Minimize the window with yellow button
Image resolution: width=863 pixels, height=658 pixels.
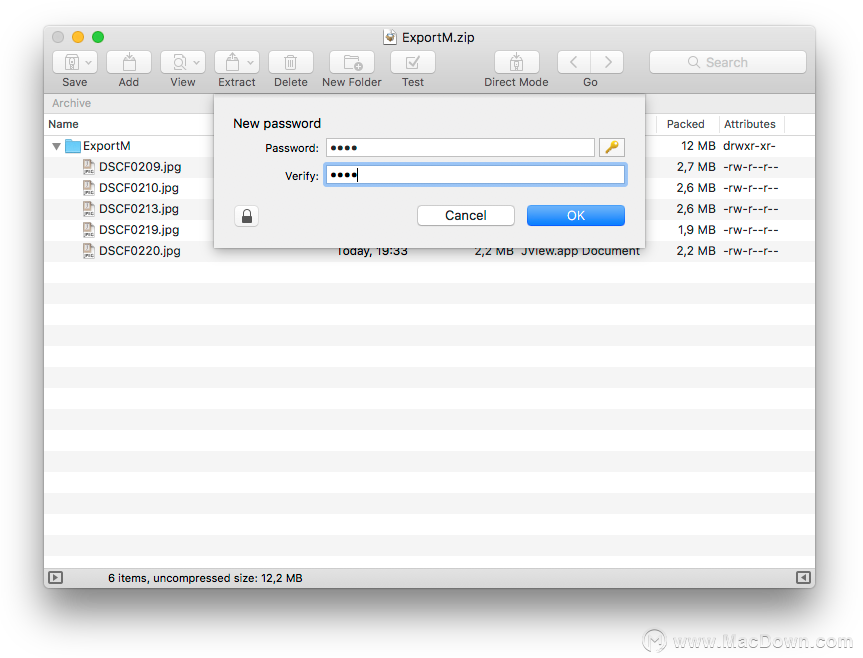78,37
